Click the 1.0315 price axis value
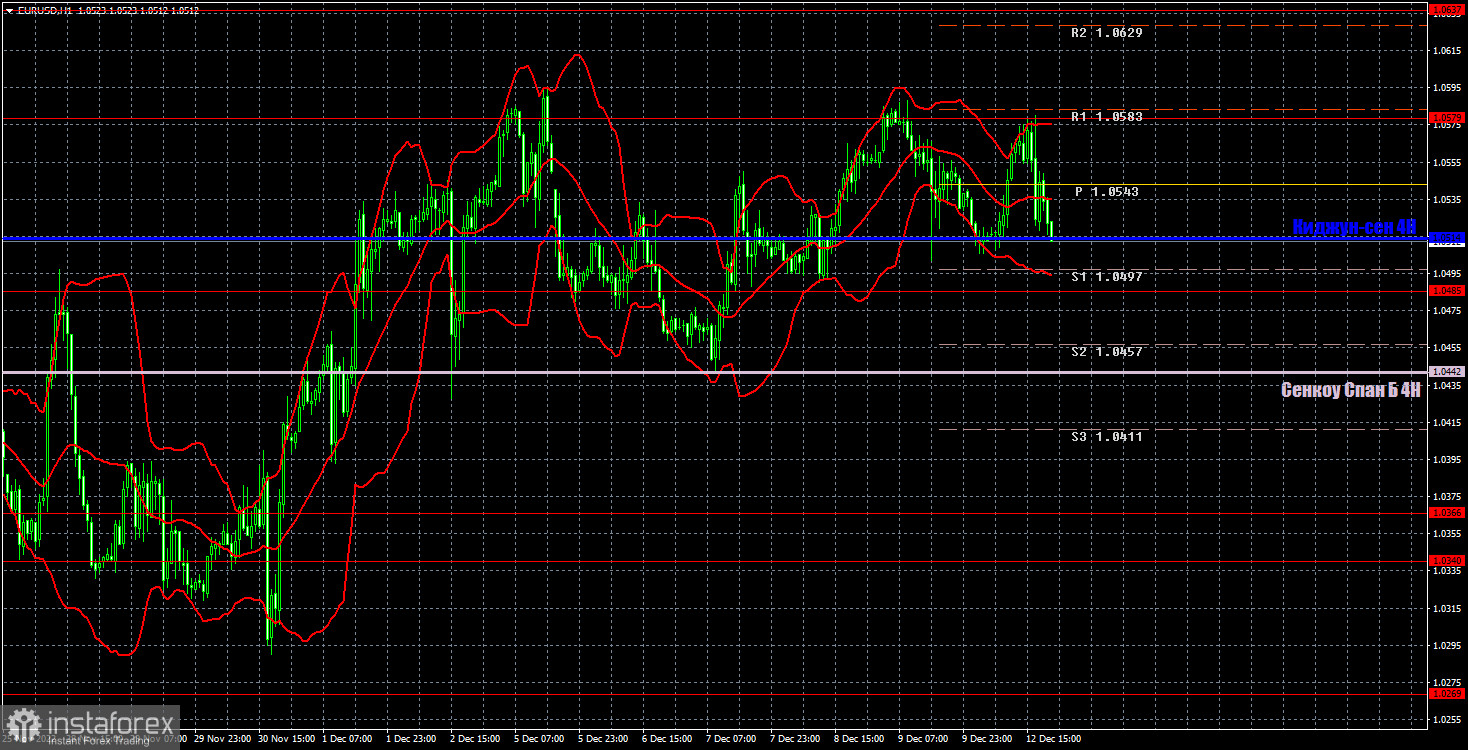Image resolution: width=1468 pixels, height=750 pixels. point(1447,608)
